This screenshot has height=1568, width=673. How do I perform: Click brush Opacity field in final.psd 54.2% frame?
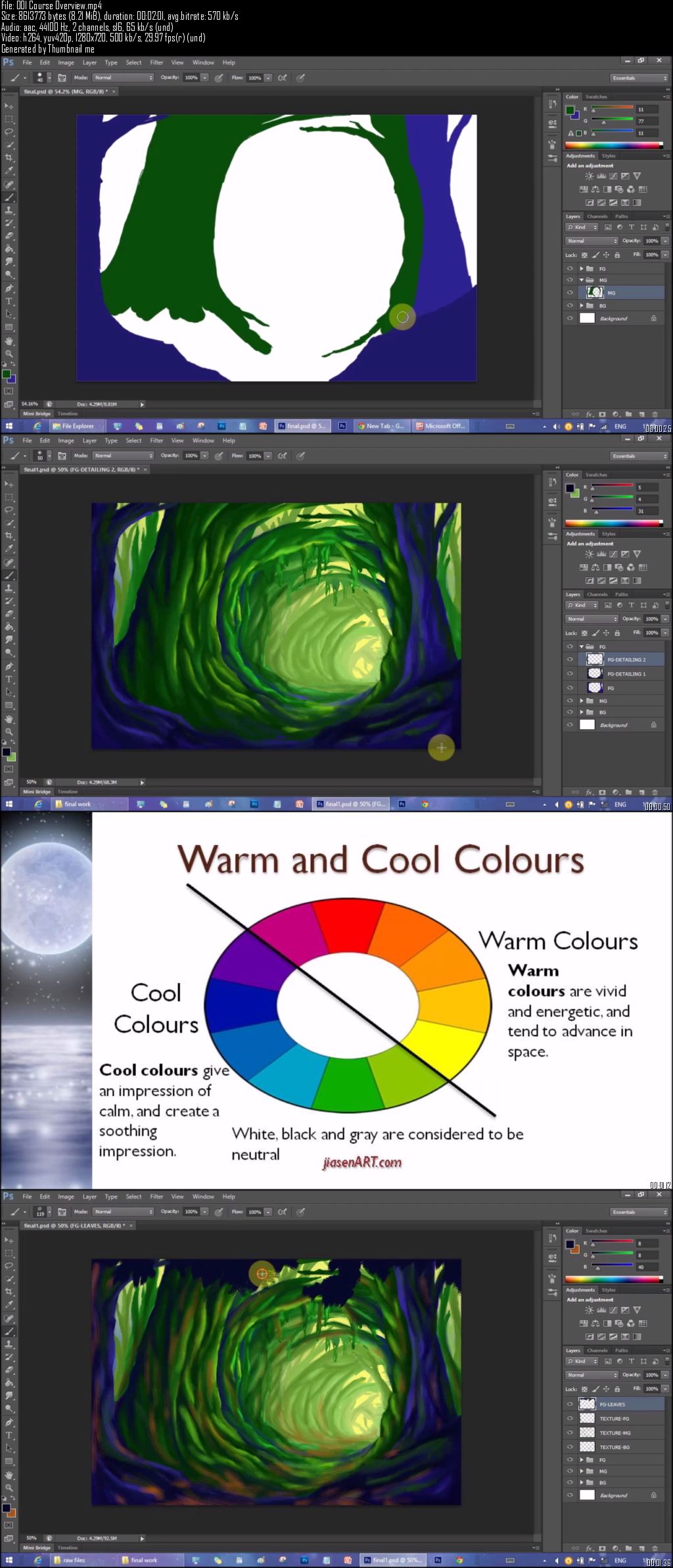click(x=191, y=78)
